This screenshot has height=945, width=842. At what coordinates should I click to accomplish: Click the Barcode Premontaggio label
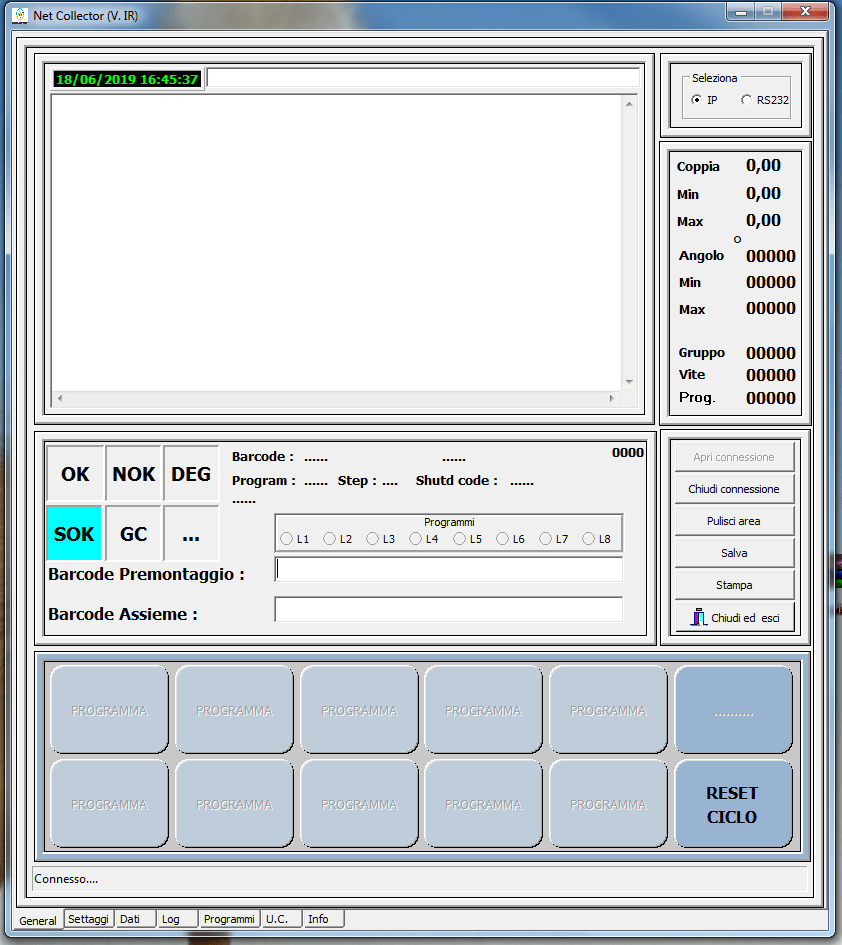pos(146,574)
